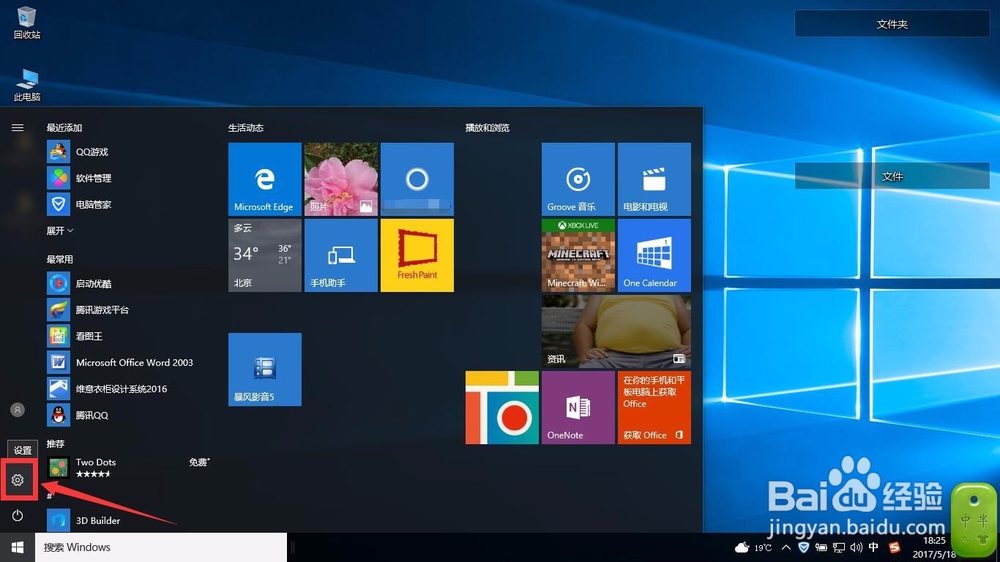Open the 回收站 Recycle Bin desktop icon
Viewport: 1000px width, 562px height.
[x=27, y=23]
